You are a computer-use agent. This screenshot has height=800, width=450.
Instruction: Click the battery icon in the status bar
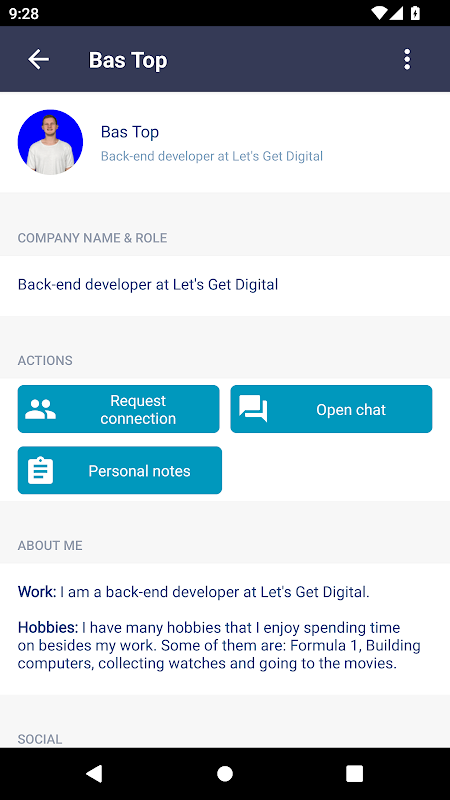[415, 13]
